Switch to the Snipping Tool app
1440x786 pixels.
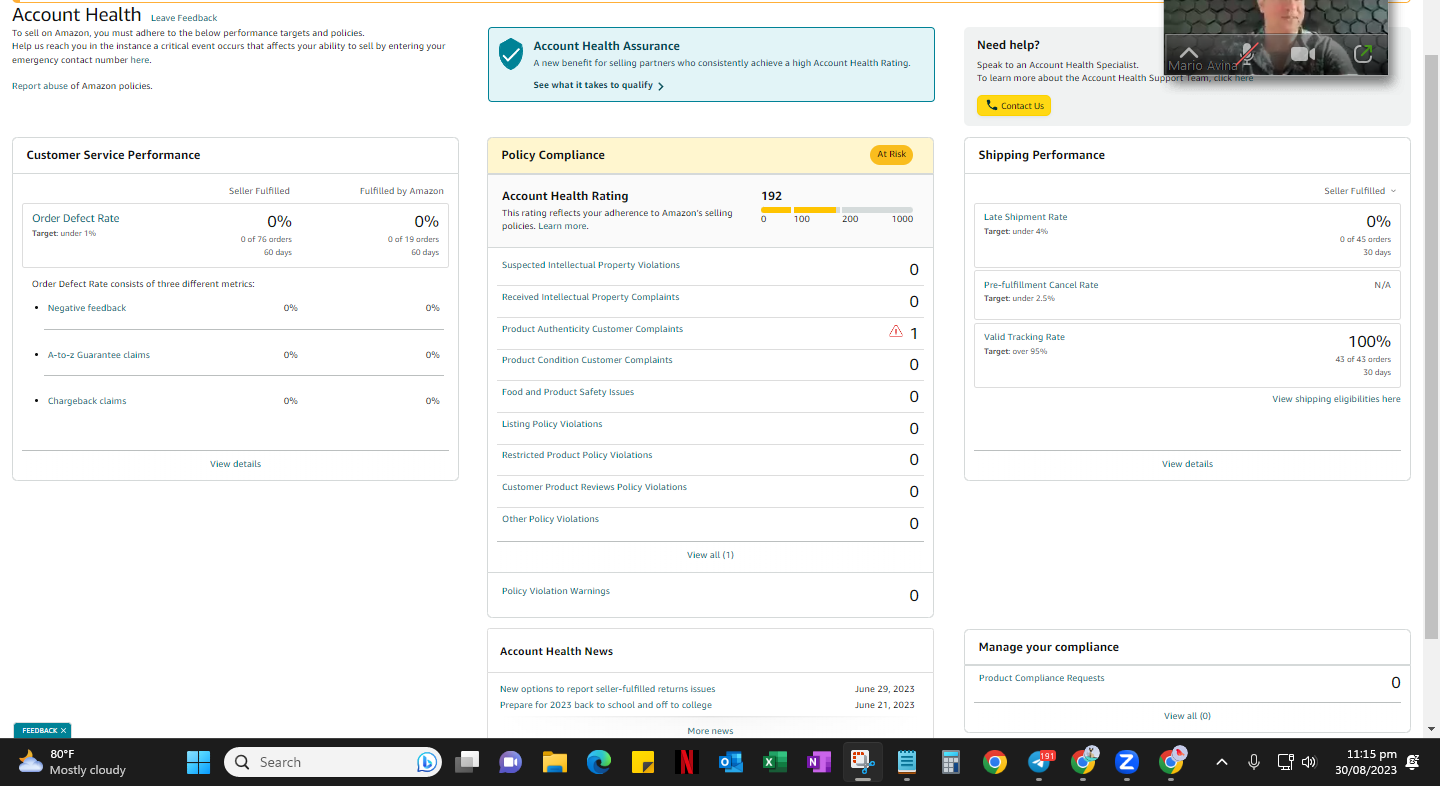point(862,762)
